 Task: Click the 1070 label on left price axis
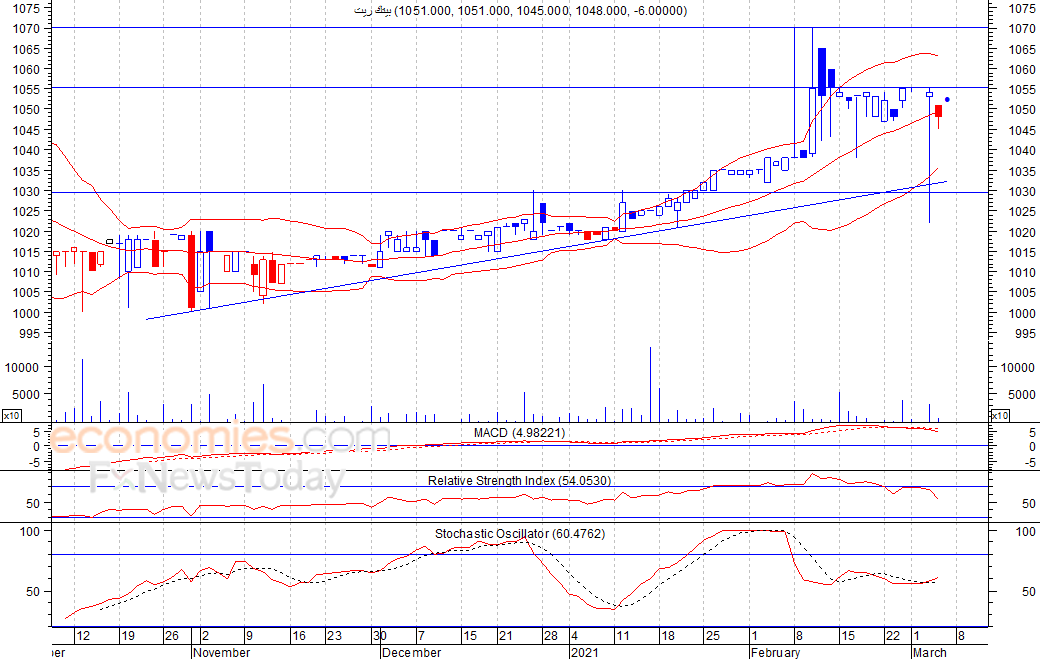click(x=27, y=29)
